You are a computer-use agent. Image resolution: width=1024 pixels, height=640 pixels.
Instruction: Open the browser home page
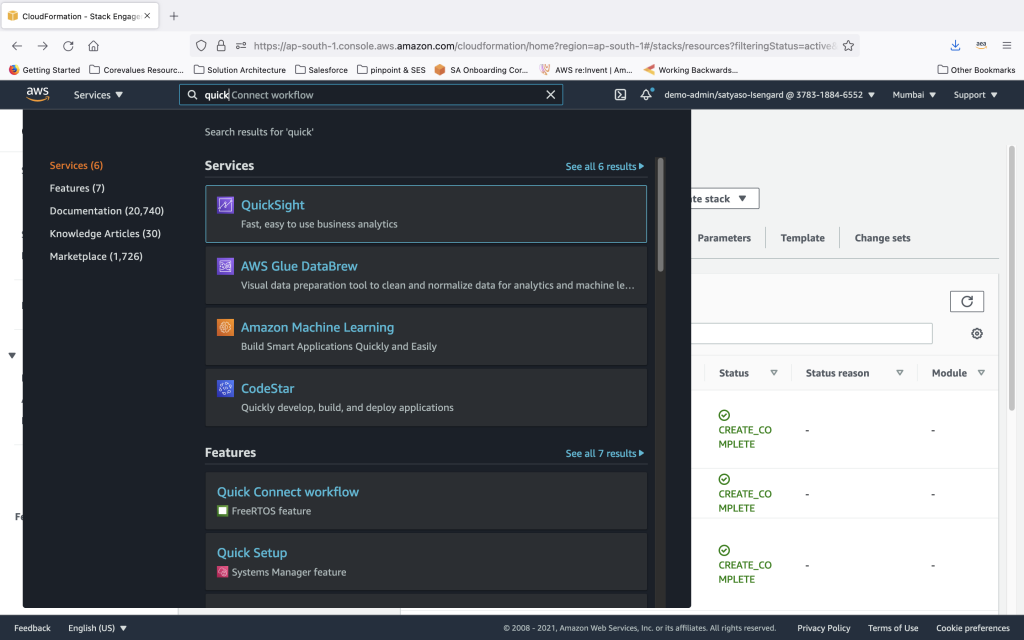(x=93, y=46)
